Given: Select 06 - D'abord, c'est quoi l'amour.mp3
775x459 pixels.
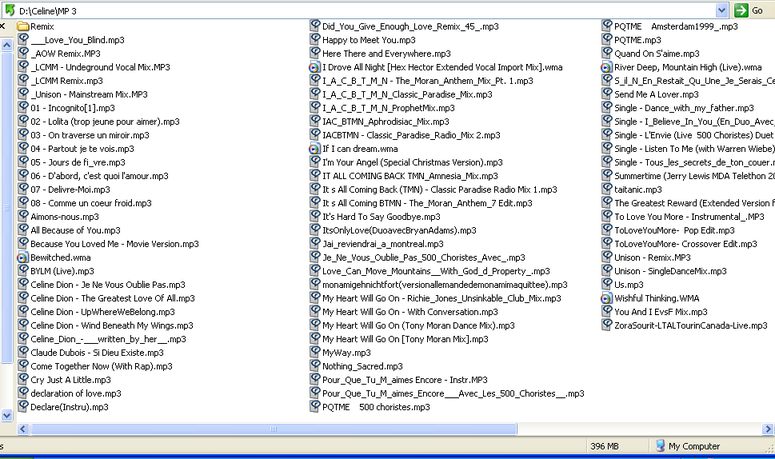Looking at the screenshot, I should [99, 176].
